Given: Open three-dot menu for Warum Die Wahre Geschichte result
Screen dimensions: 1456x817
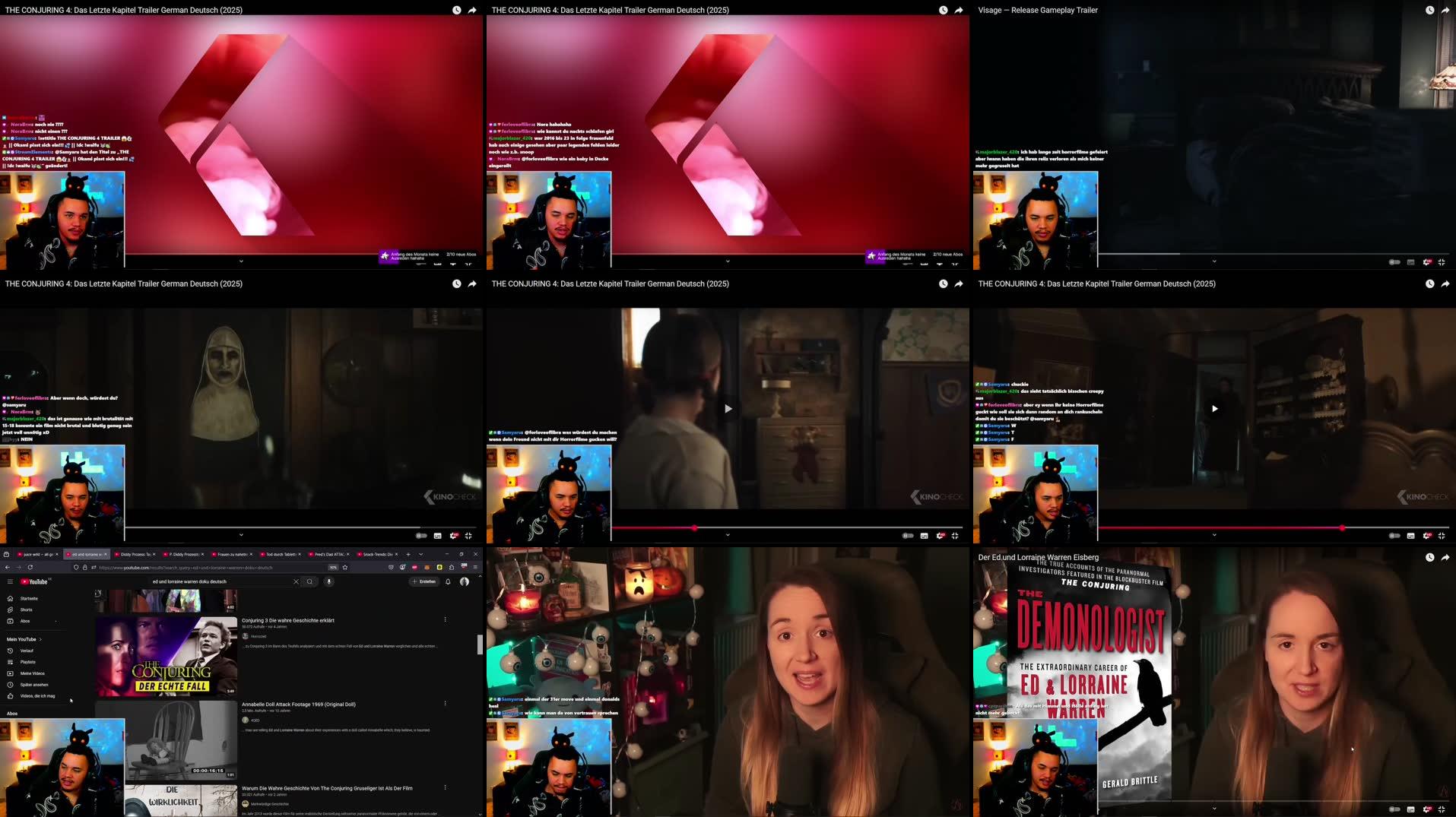Looking at the screenshot, I should pos(445,787).
